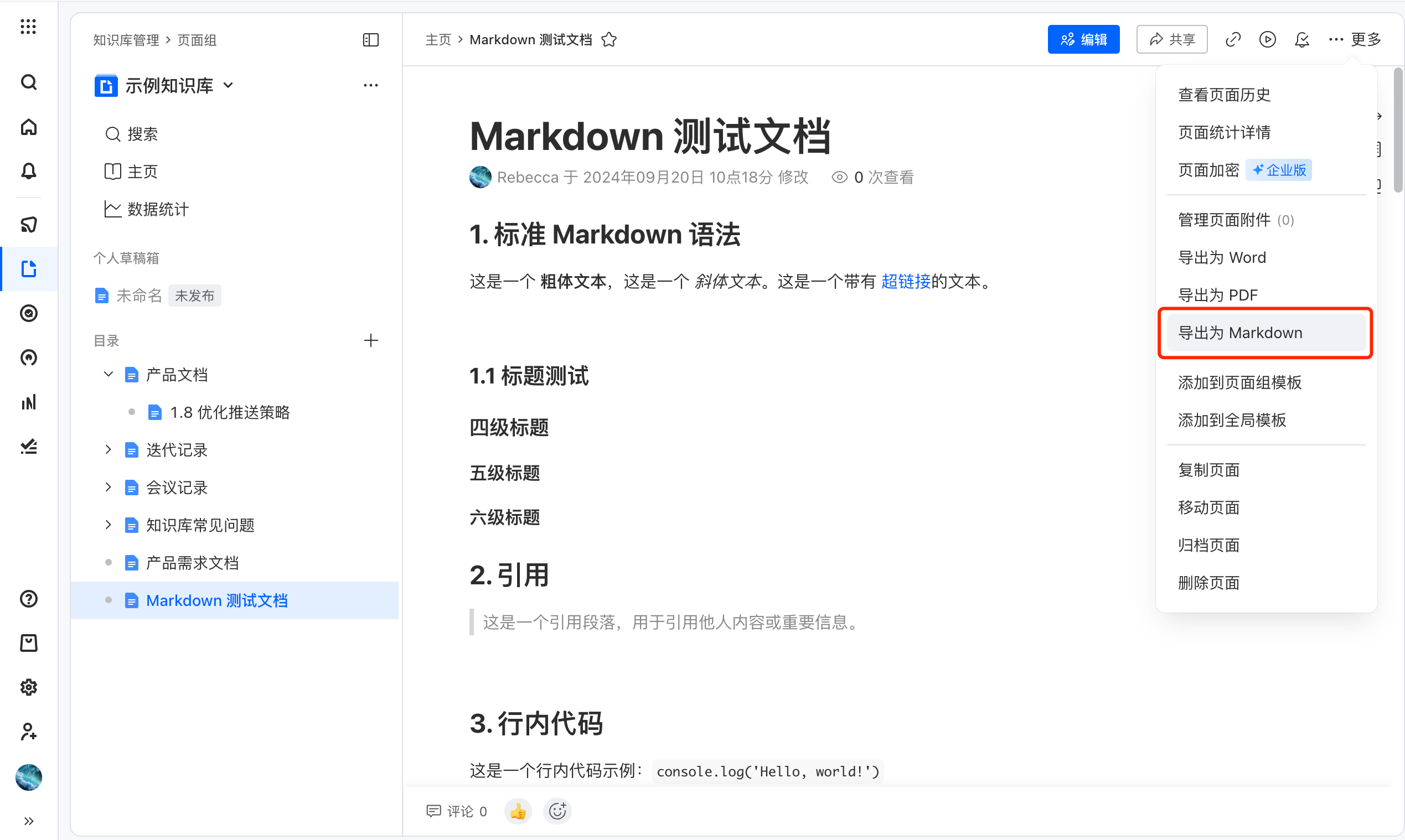Image resolution: width=1405 pixels, height=840 pixels.
Task: Add new page with plus in 目录
Action: click(x=371, y=340)
